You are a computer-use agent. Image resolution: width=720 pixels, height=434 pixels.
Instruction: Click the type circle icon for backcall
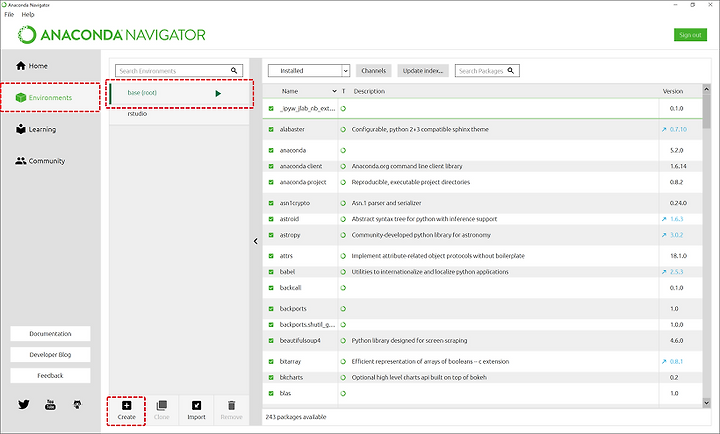coord(343,288)
